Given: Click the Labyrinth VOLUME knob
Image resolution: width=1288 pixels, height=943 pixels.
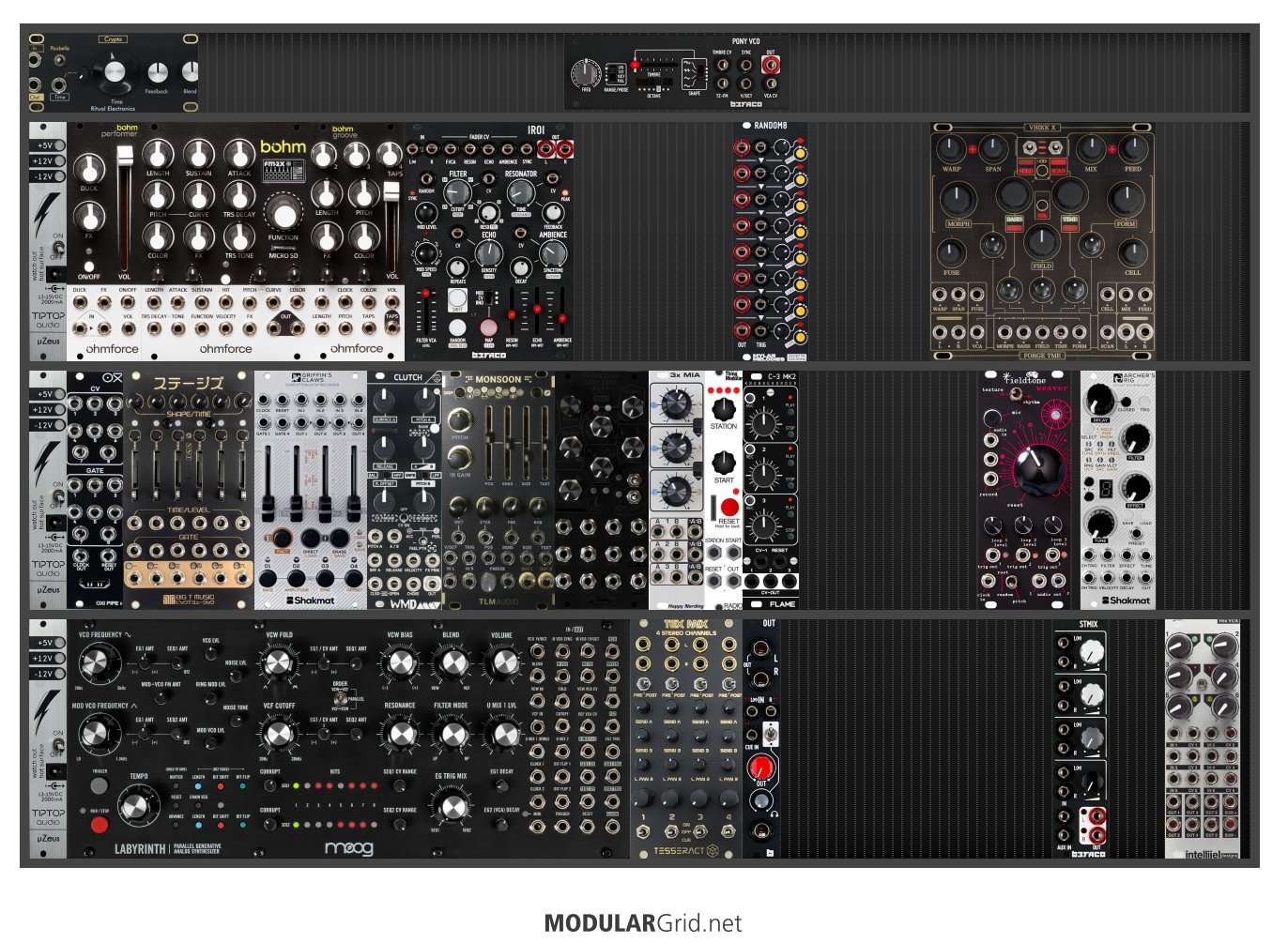Looking at the screenshot, I should tap(502, 663).
